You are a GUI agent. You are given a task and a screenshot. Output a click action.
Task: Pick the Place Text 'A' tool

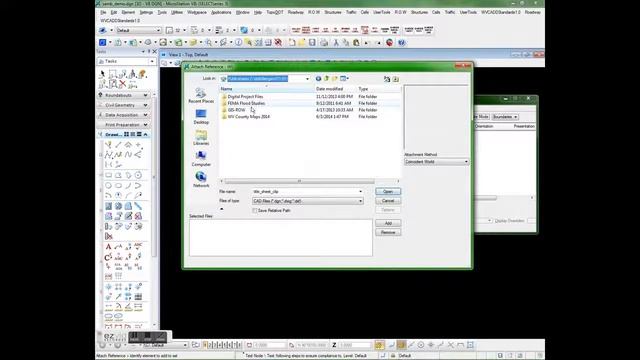pyautogui.click(x=108, y=247)
